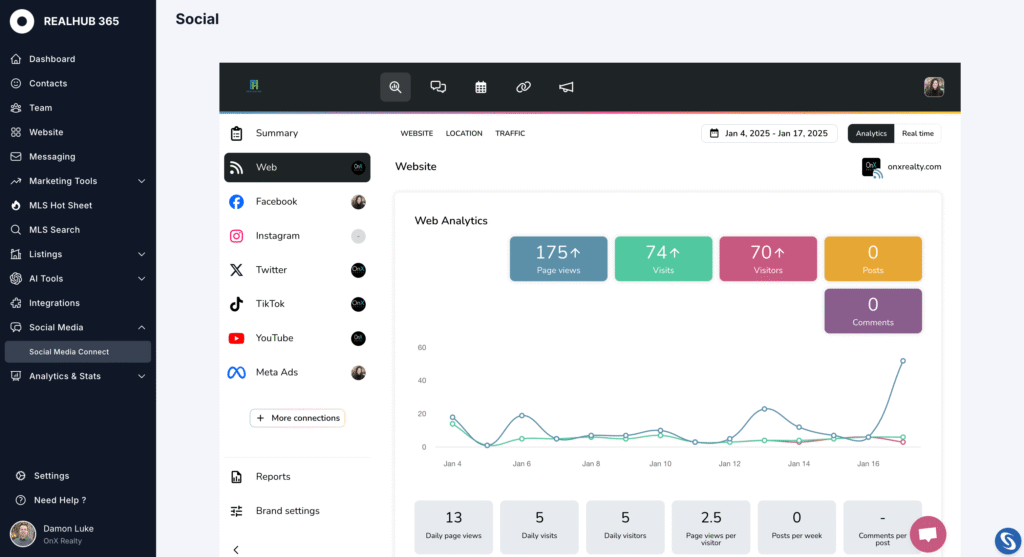Click Facebook's connected account avatar
This screenshot has width=1024, height=557.
358,202
